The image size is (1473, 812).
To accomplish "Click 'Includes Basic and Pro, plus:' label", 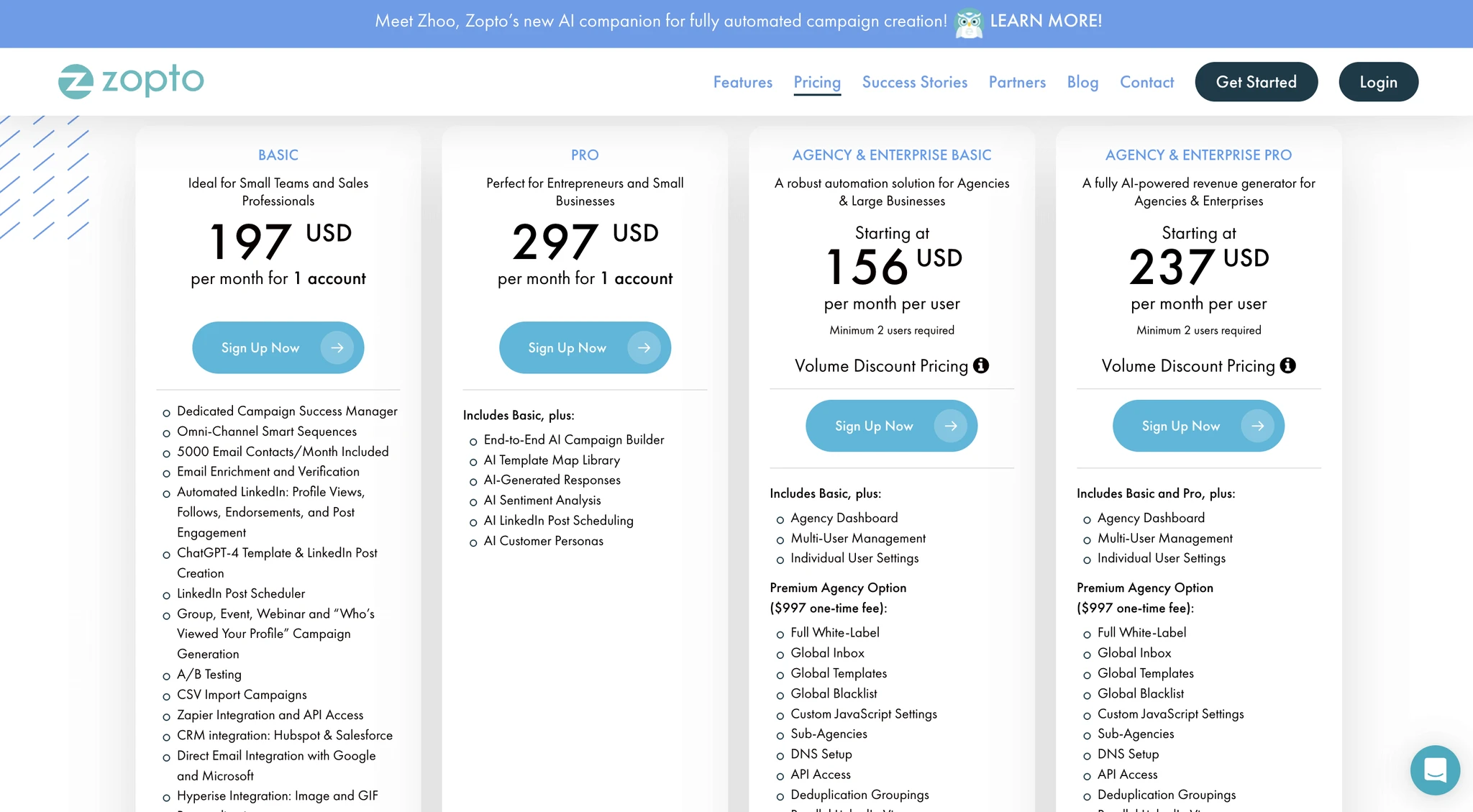I will pyautogui.click(x=1156, y=493).
